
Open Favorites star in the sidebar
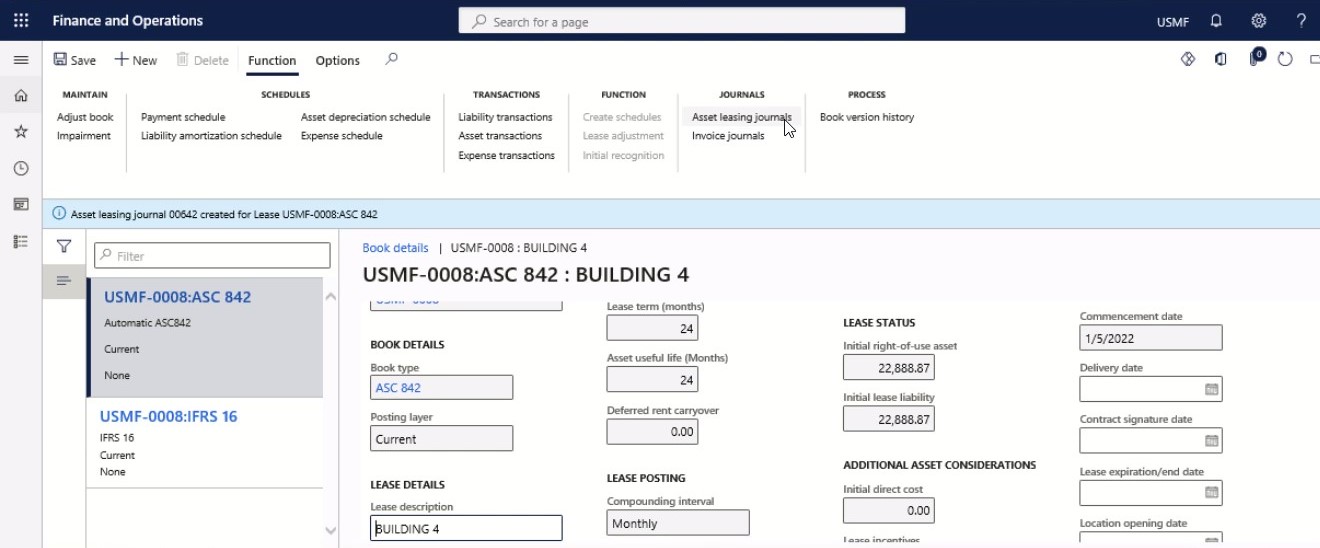click(21, 132)
